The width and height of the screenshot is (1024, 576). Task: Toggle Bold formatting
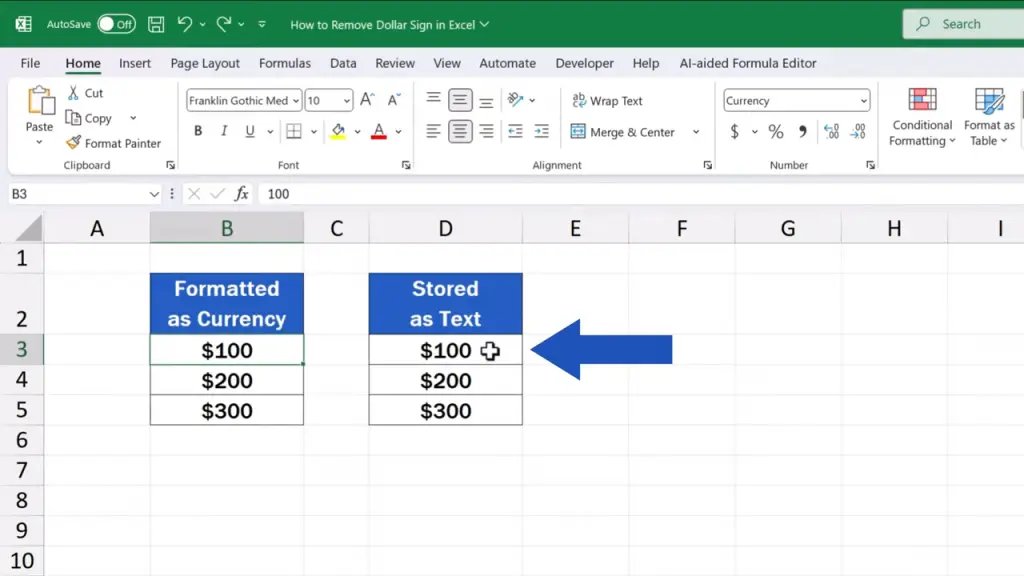click(x=198, y=132)
